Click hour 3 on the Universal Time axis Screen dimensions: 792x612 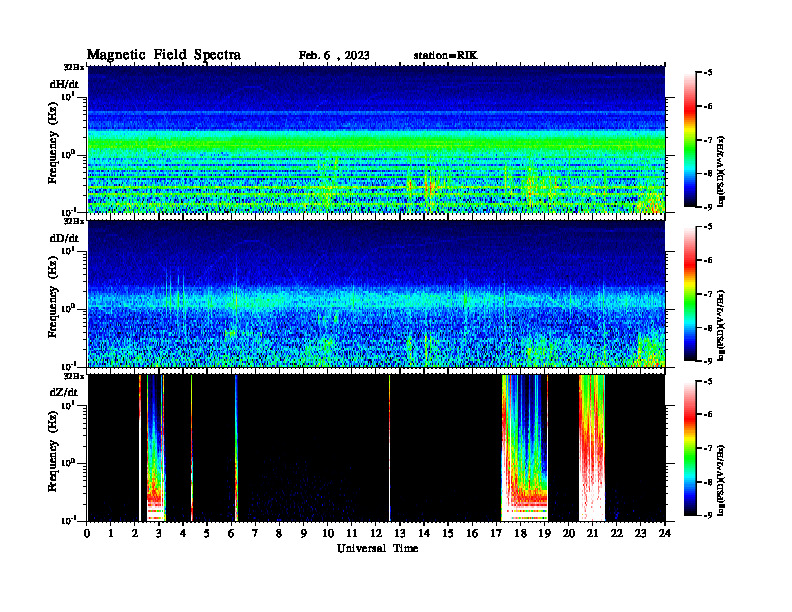click(160, 533)
